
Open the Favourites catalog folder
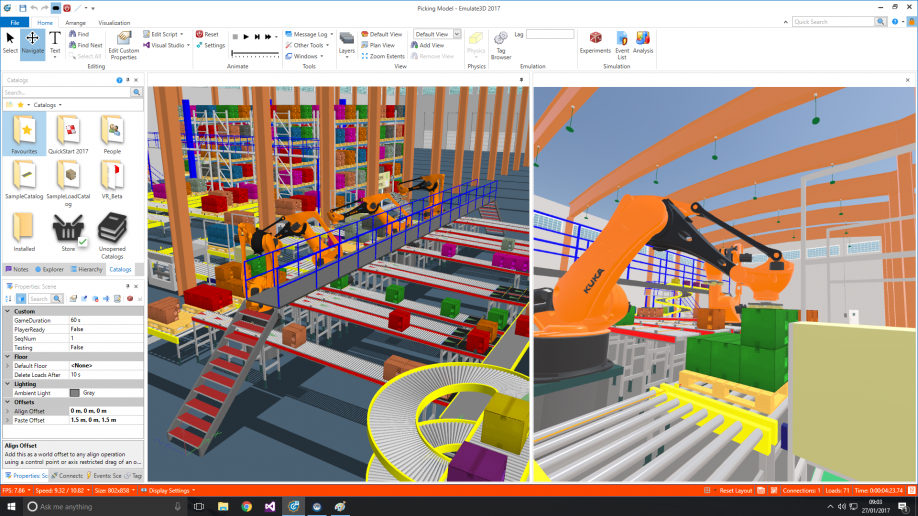tap(25, 134)
